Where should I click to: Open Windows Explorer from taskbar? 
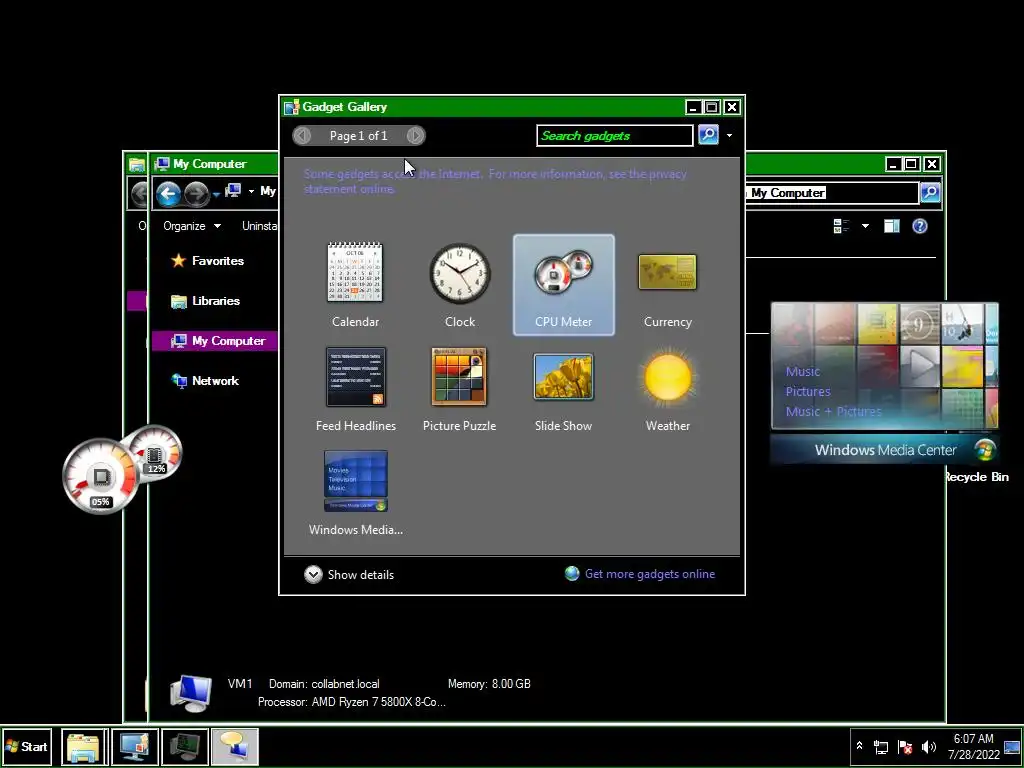click(x=84, y=746)
